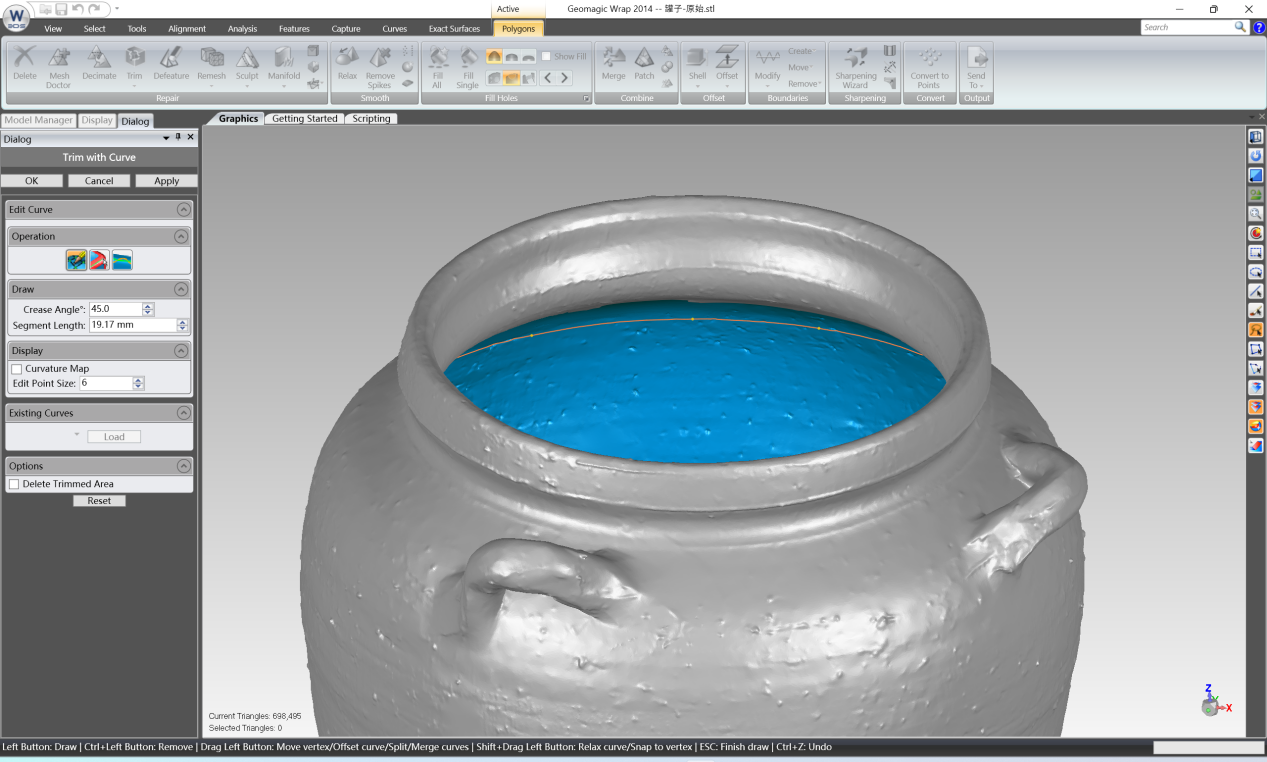This screenshot has width=1267, height=762.
Task: Collapse the Existing Curves panel section
Action: tap(183, 412)
